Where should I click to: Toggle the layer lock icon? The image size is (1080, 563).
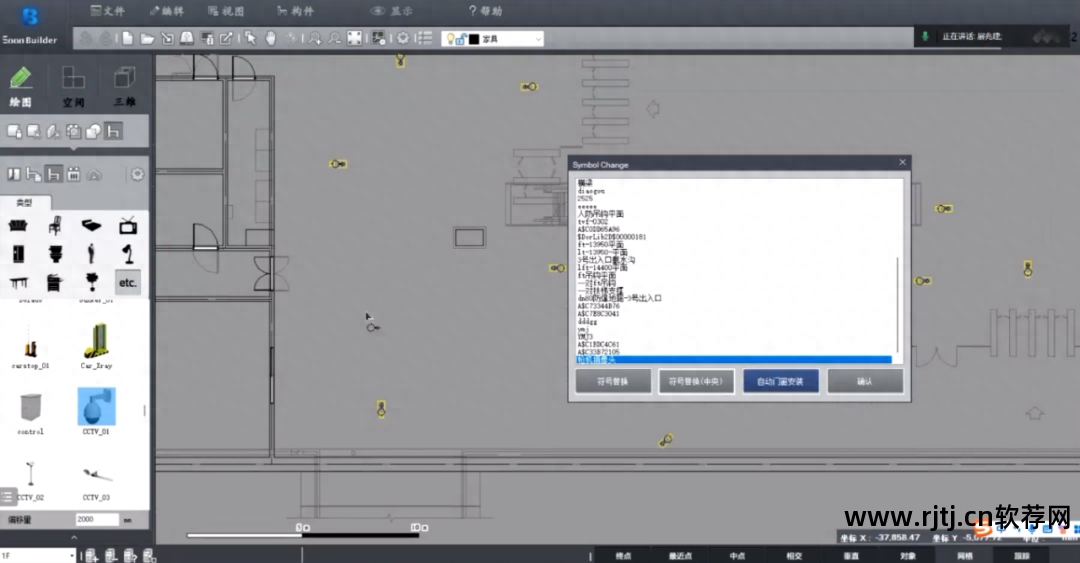[461, 39]
